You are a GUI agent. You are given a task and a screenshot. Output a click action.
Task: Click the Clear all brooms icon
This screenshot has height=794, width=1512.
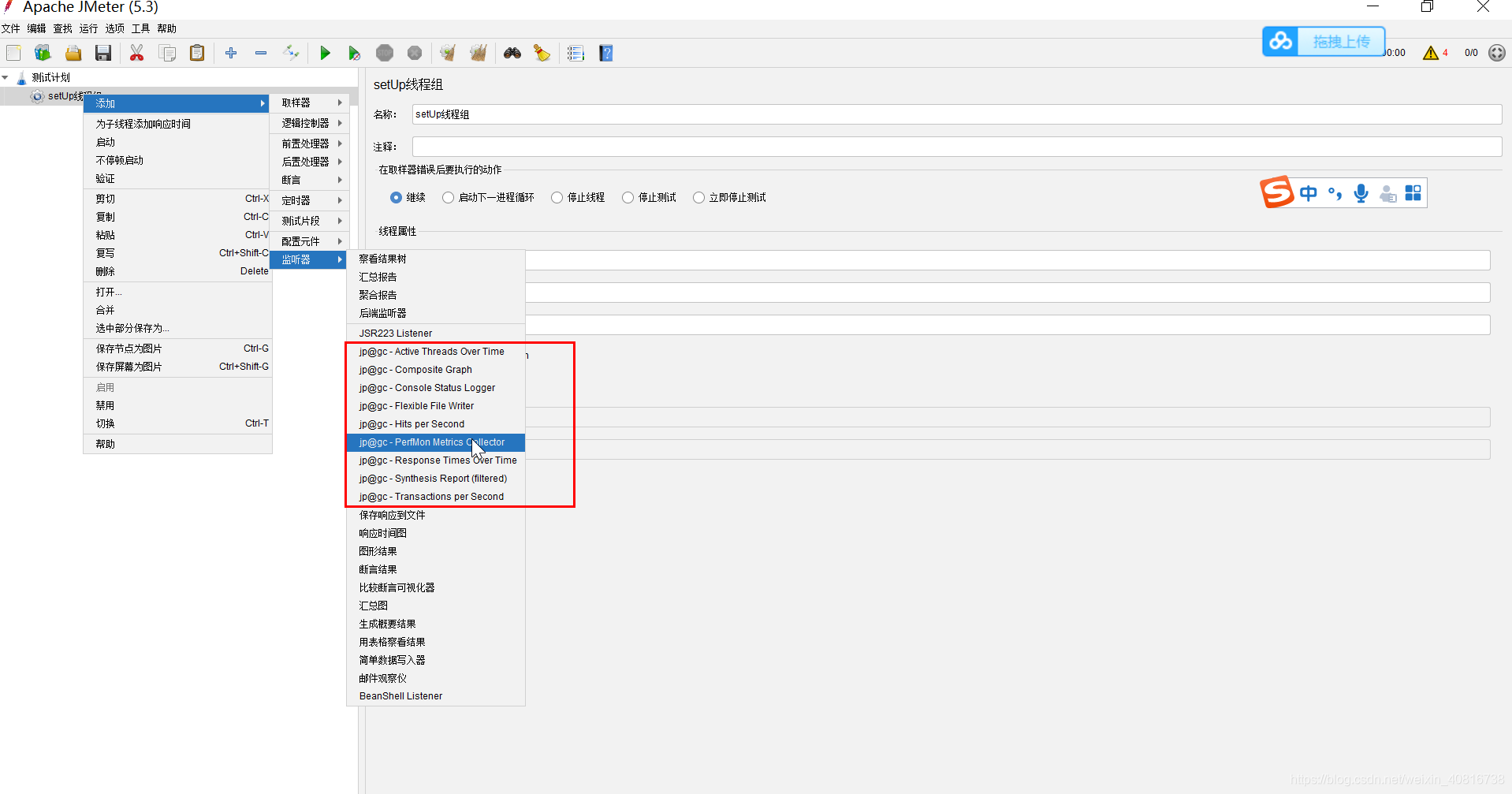point(478,53)
